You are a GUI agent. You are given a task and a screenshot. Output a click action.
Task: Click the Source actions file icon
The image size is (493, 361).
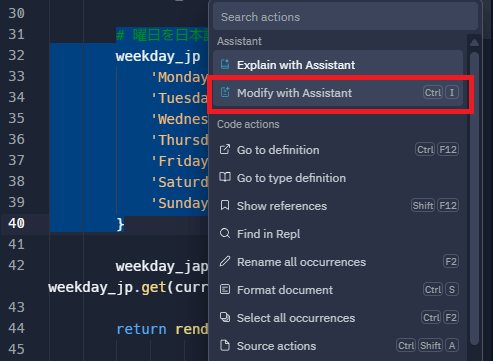(x=225, y=345)
